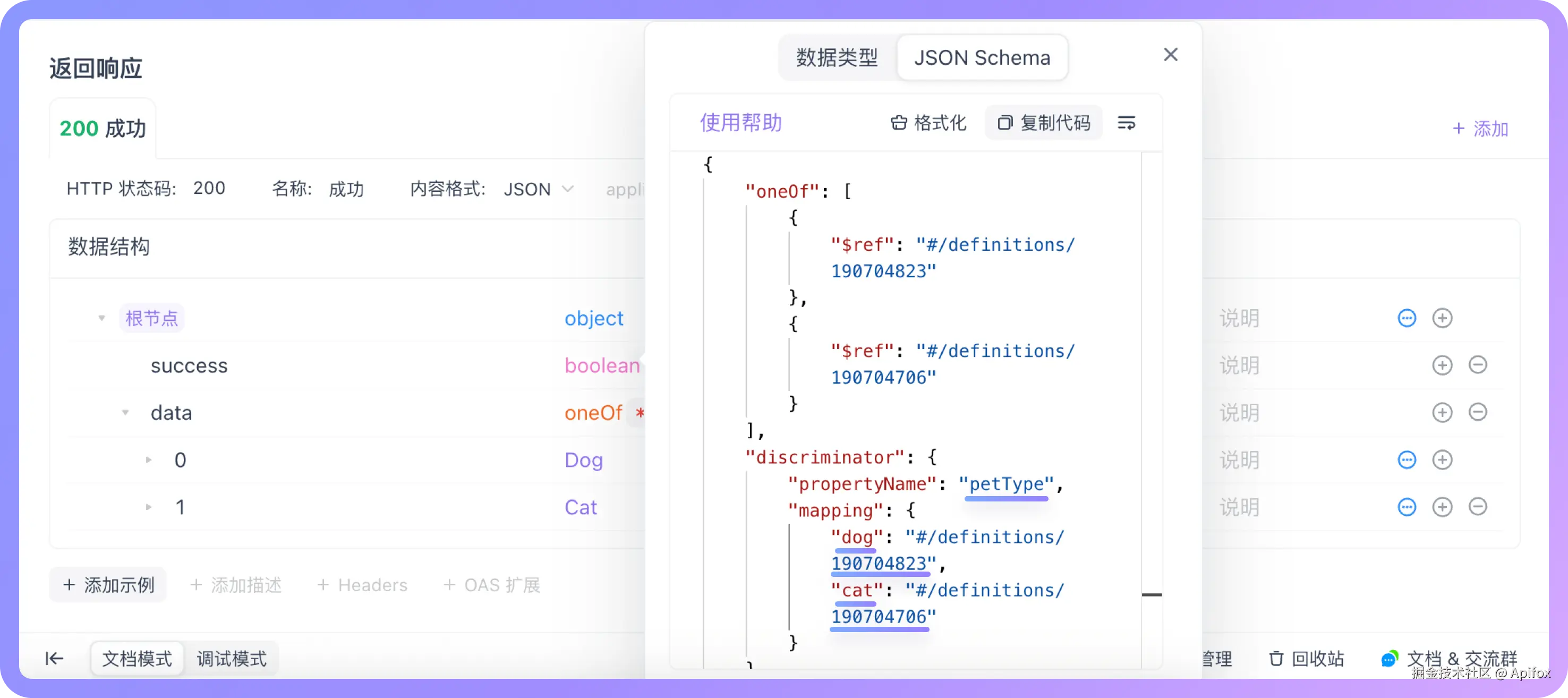
Task: Add node after data row
Action: pyautogui.click(x=1442, y=412)
